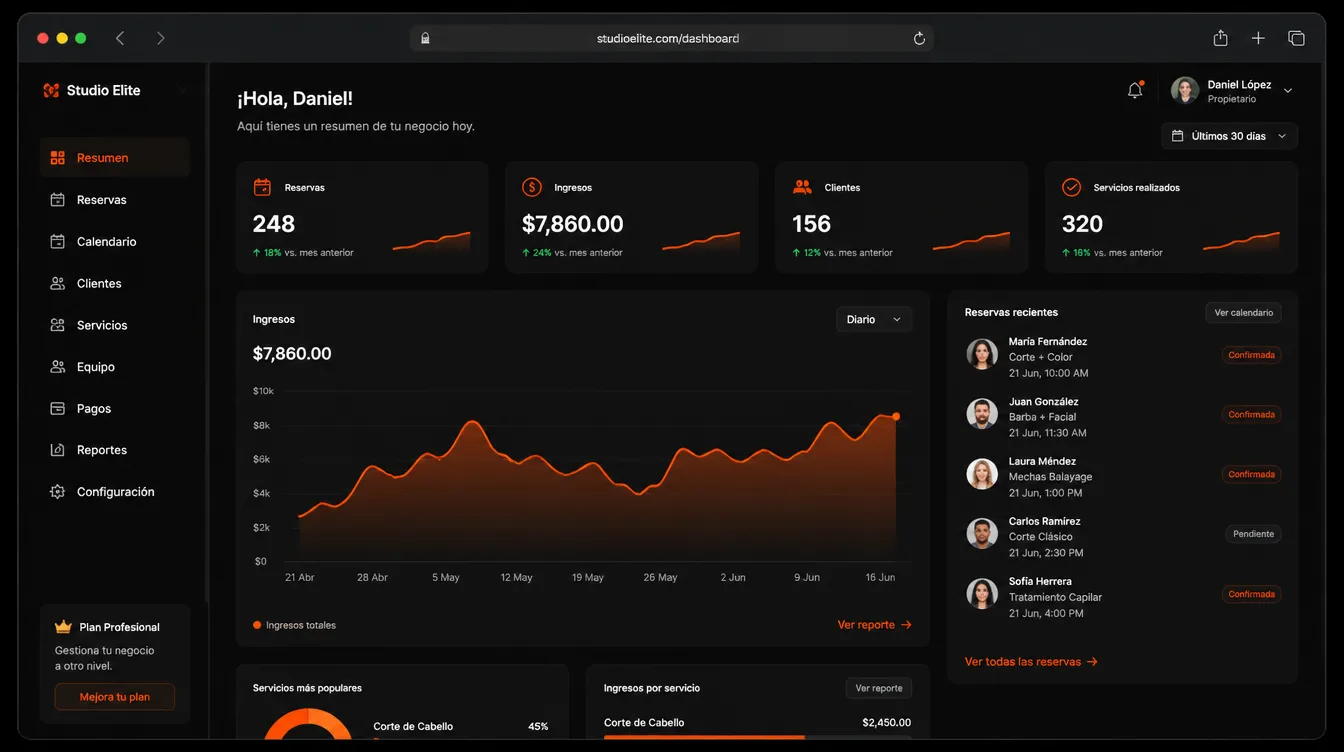Click the Safari forward arrow
Image resolution: width=1344 pixels, height=752 pixels.
pos(160,38)
